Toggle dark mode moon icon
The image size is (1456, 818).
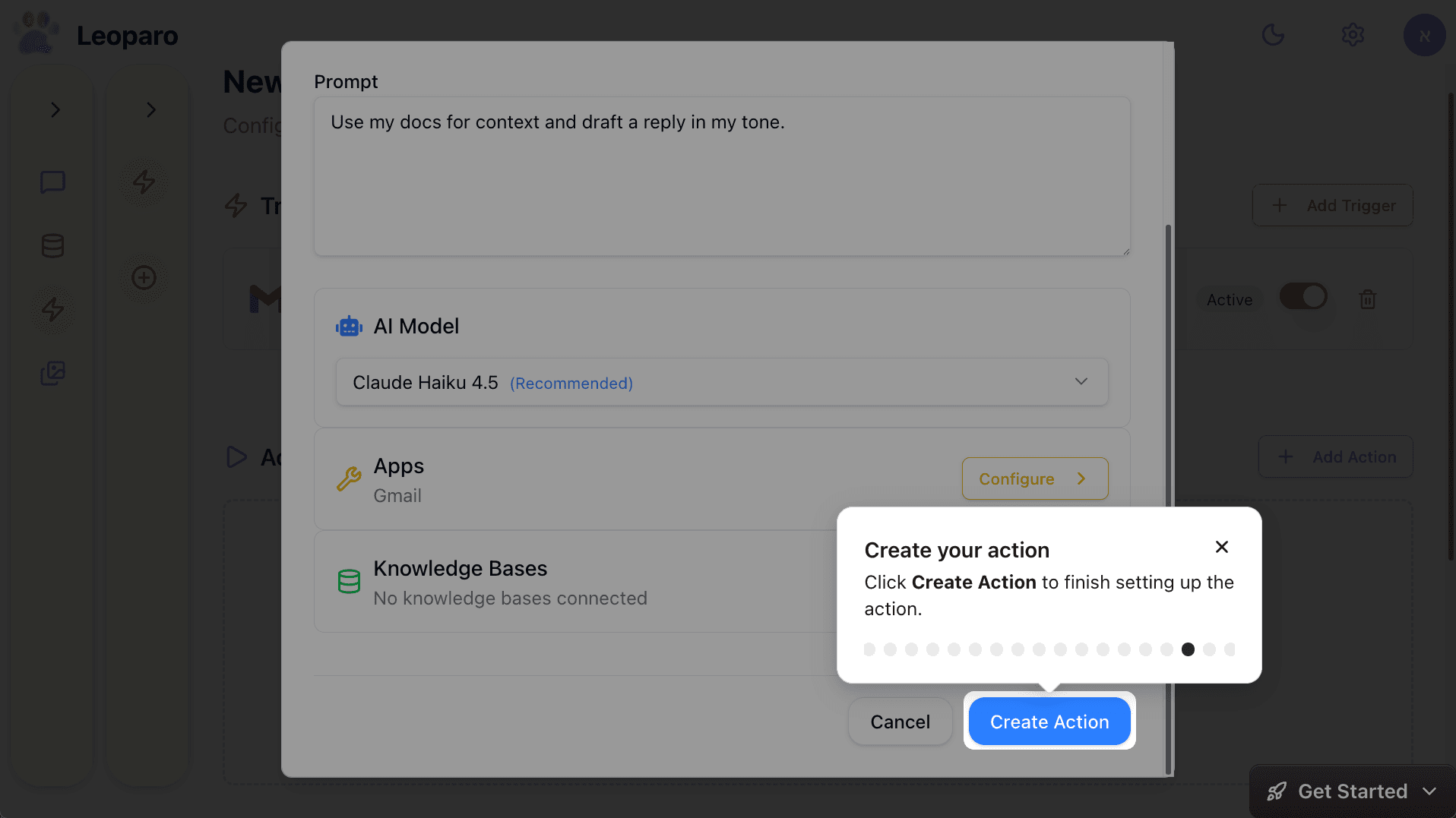click(x=1273, y=35)
